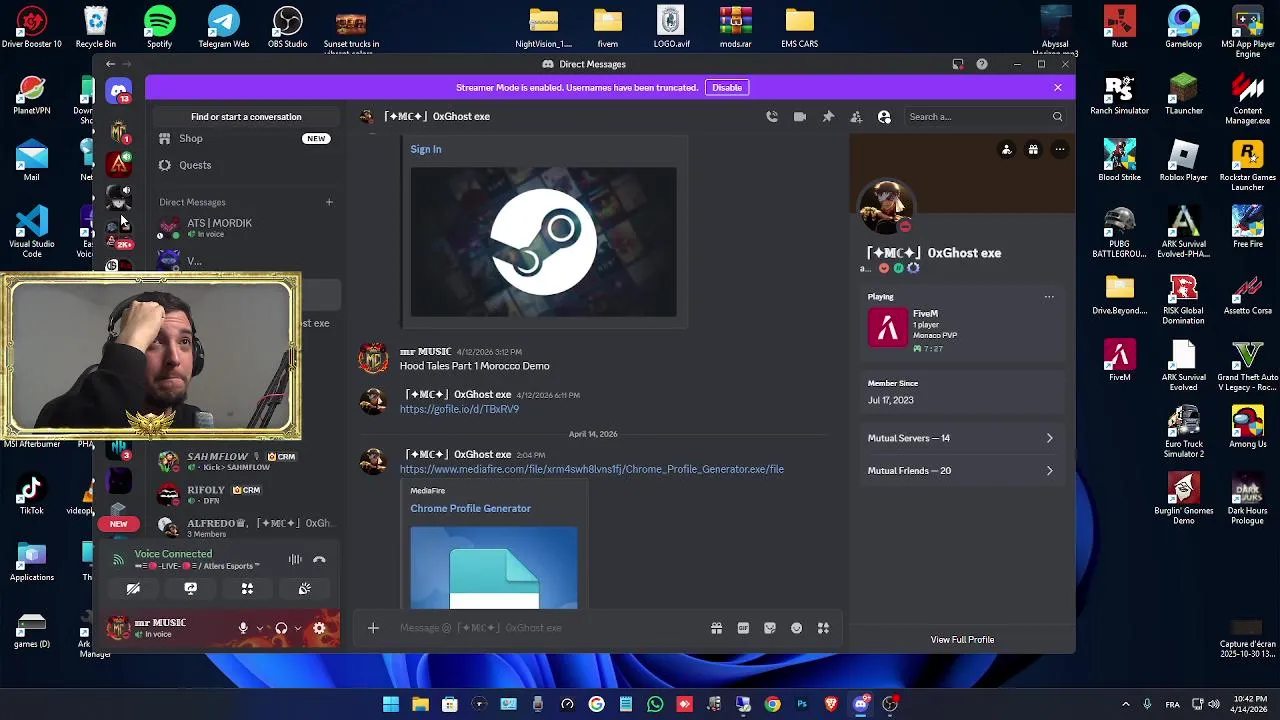Image resolution: width=1280 pixels, height=720 pixels.
Task: Click the plus attach button in message bar
Action: tap(373, 628)
